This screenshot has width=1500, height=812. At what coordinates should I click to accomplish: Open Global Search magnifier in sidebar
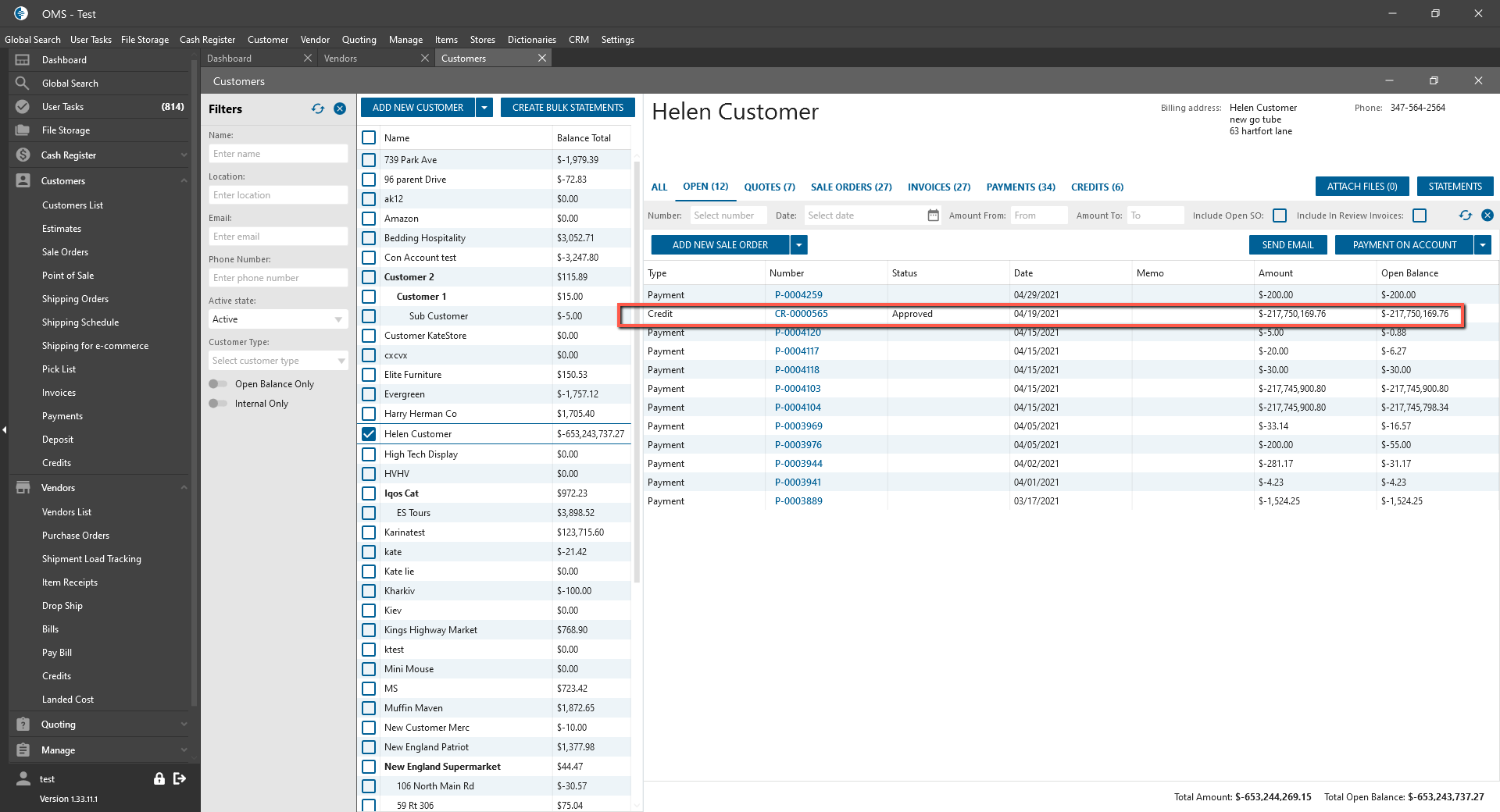[23, 84]
